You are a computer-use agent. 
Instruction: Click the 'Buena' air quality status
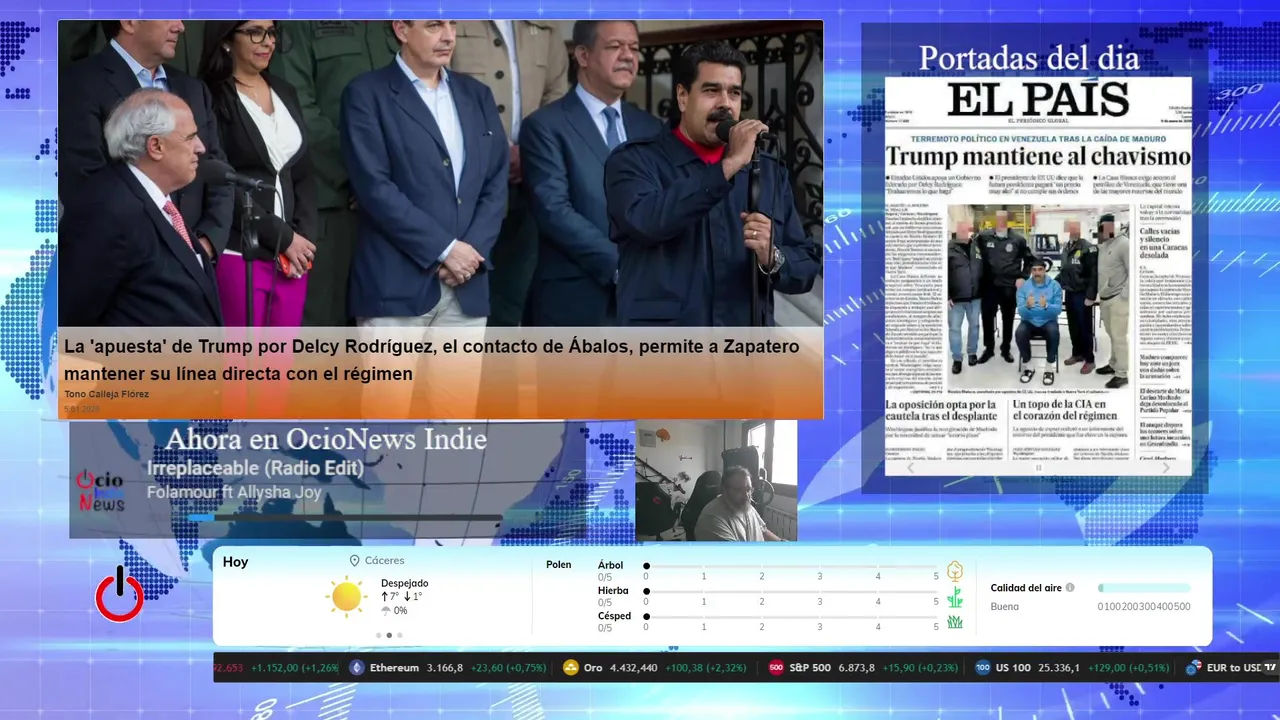[x=1005, y=606]
